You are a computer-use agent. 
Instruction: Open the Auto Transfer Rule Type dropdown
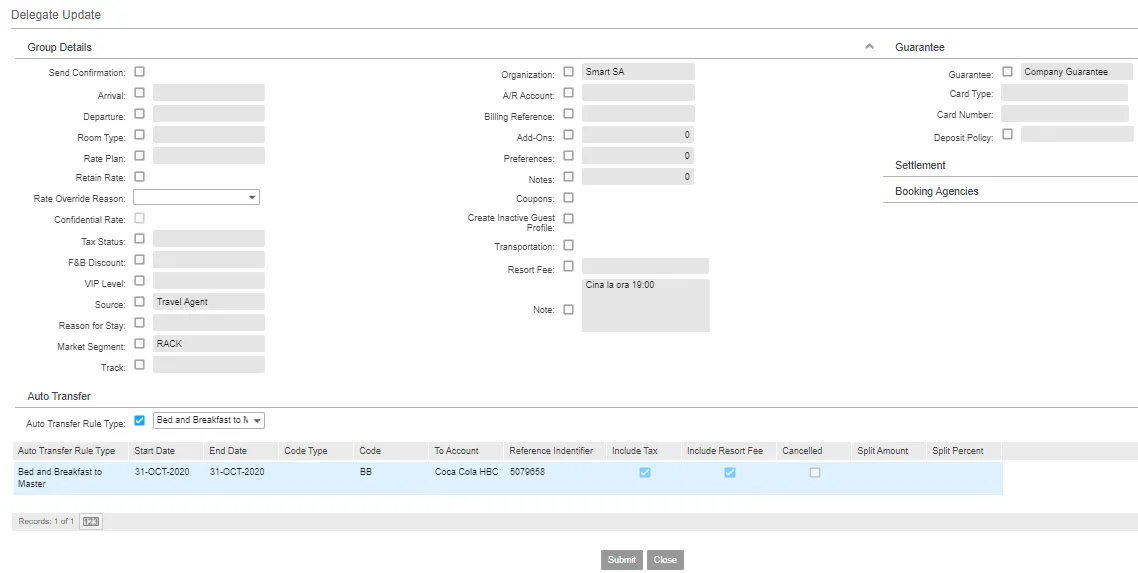(x=209, y=421)
